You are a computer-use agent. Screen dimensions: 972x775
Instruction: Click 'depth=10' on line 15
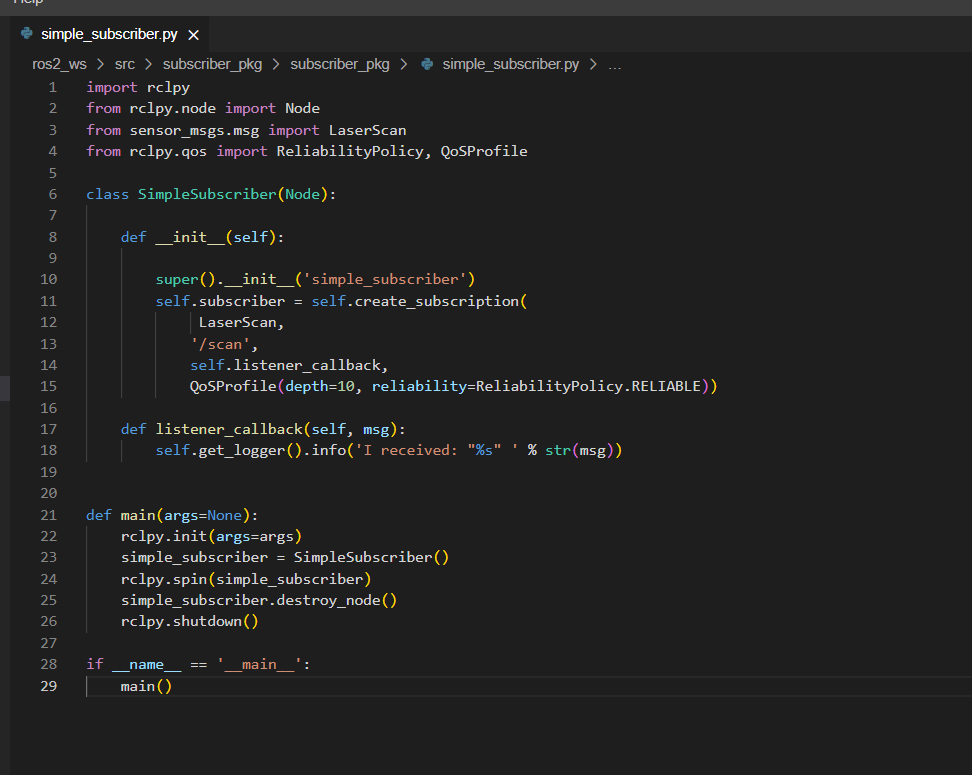(320, 386)
